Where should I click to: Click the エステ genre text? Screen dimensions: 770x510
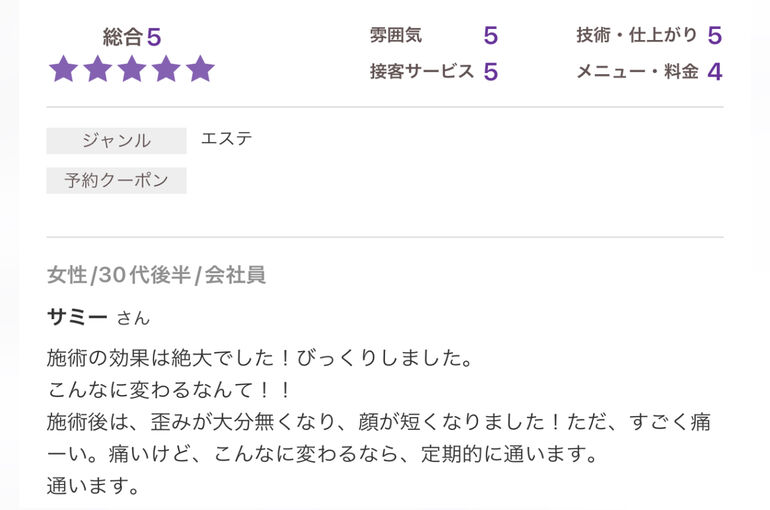[x=226, y=138]
